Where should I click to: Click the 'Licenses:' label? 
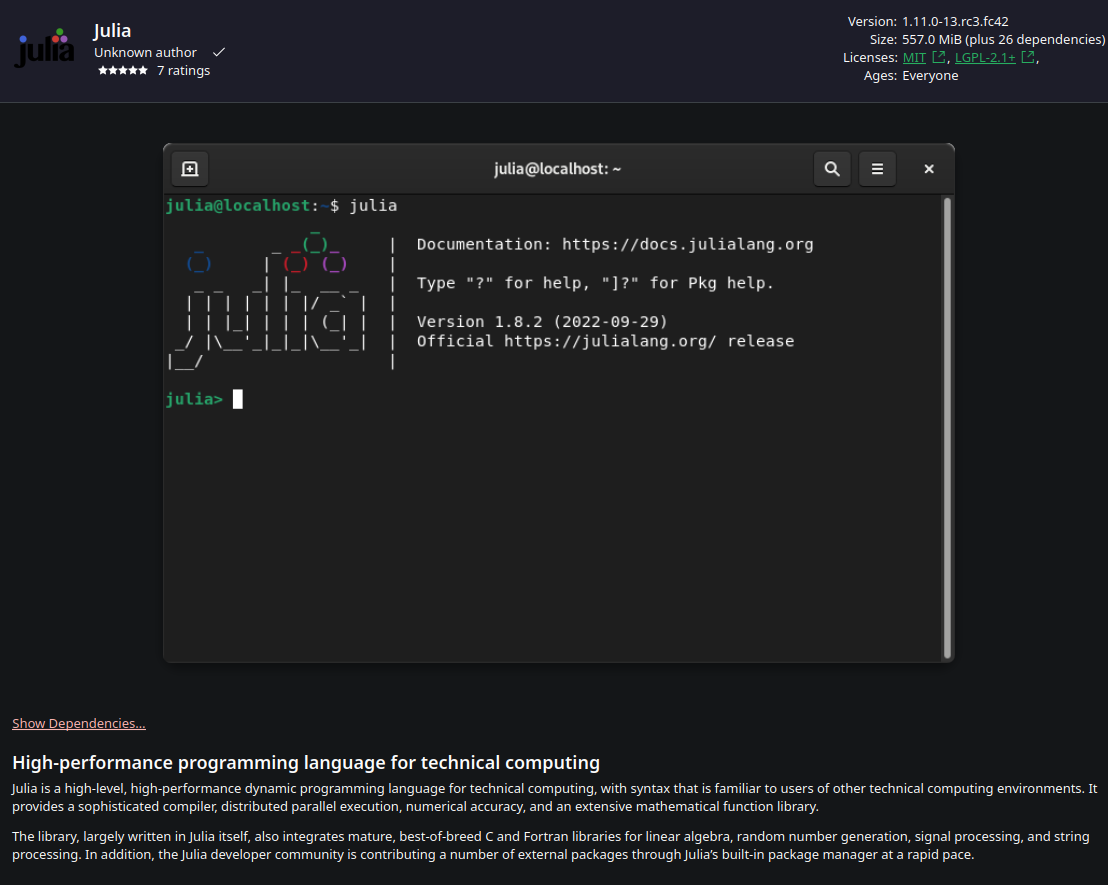[x=870, y=58]
